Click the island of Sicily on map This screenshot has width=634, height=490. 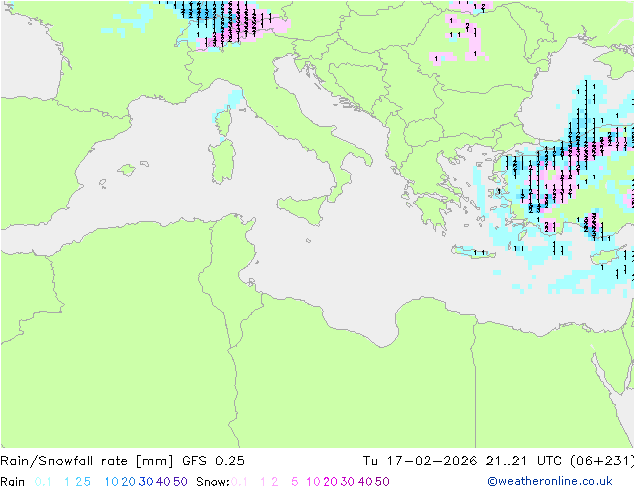pyautogui.click(x=302, y=209)
